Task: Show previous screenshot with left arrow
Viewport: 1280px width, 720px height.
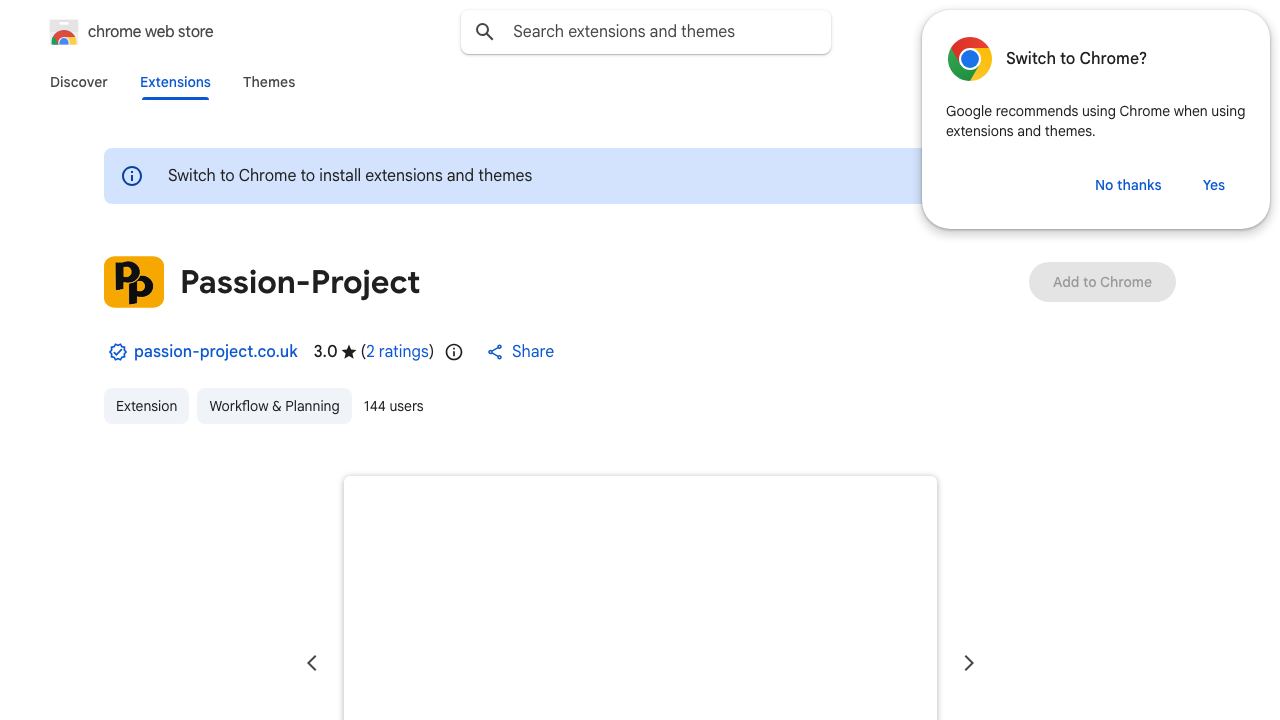Action: [312, 663]
